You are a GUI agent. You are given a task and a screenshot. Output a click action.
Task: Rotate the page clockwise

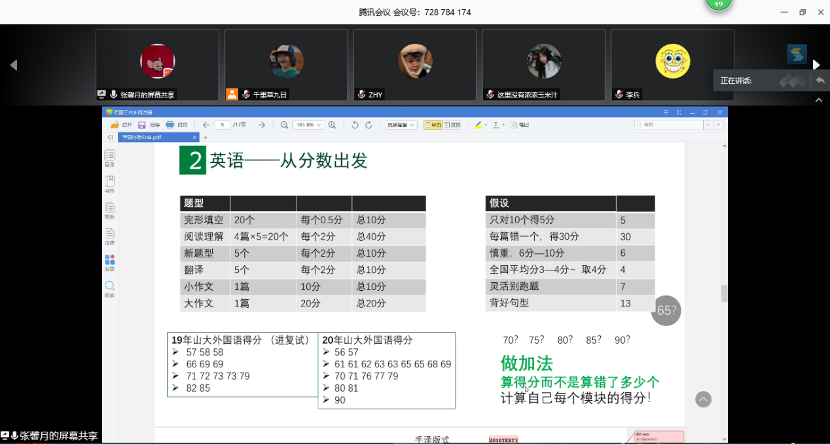pos(369,125)
